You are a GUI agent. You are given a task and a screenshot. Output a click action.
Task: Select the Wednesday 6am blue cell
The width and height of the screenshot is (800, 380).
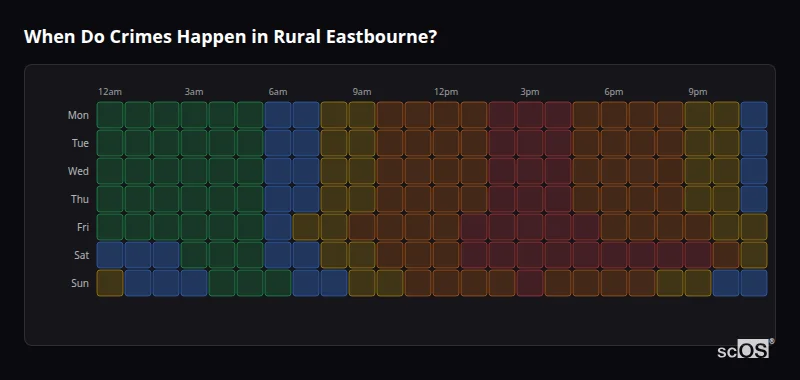[x=278, y=171]
